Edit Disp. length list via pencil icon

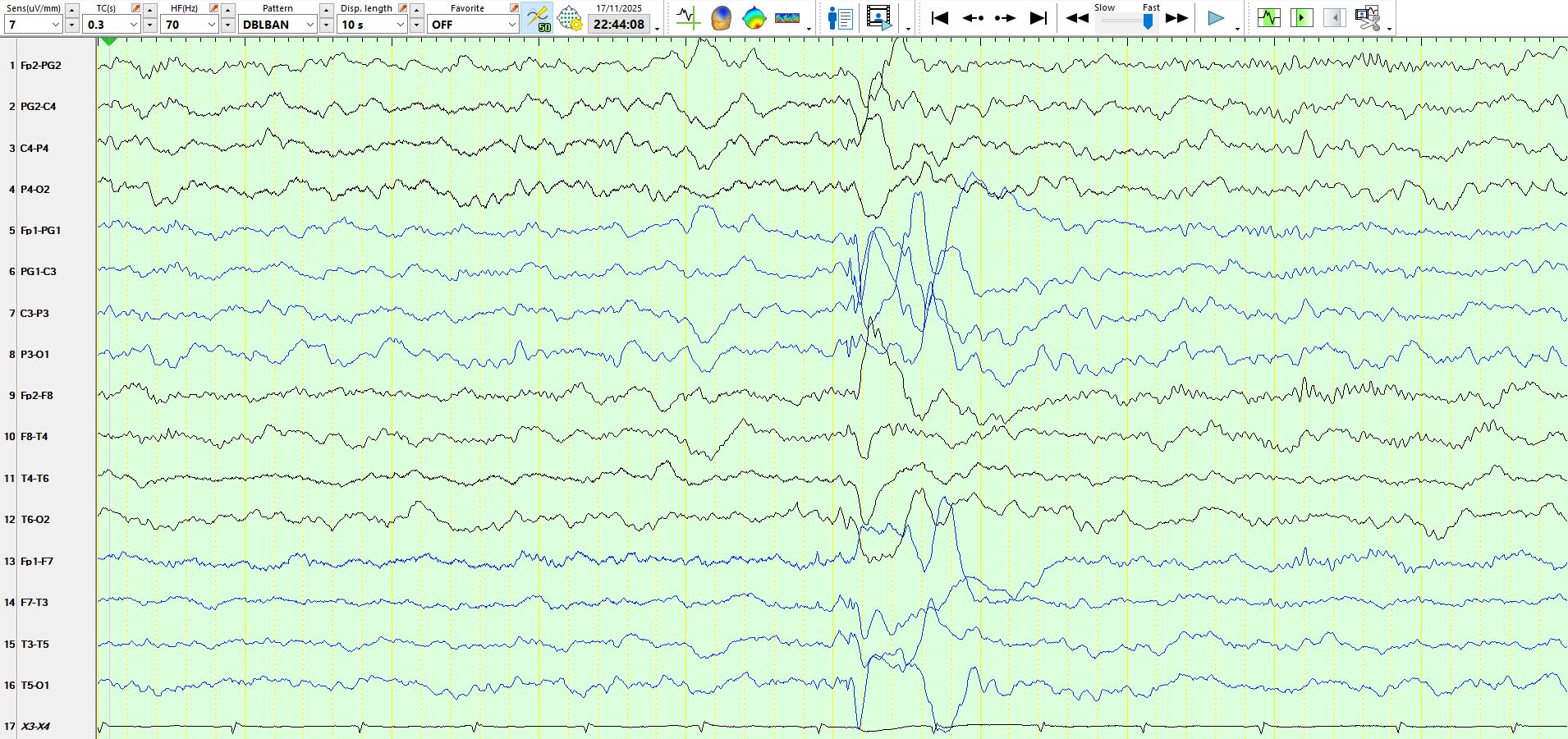pos(402,8)
